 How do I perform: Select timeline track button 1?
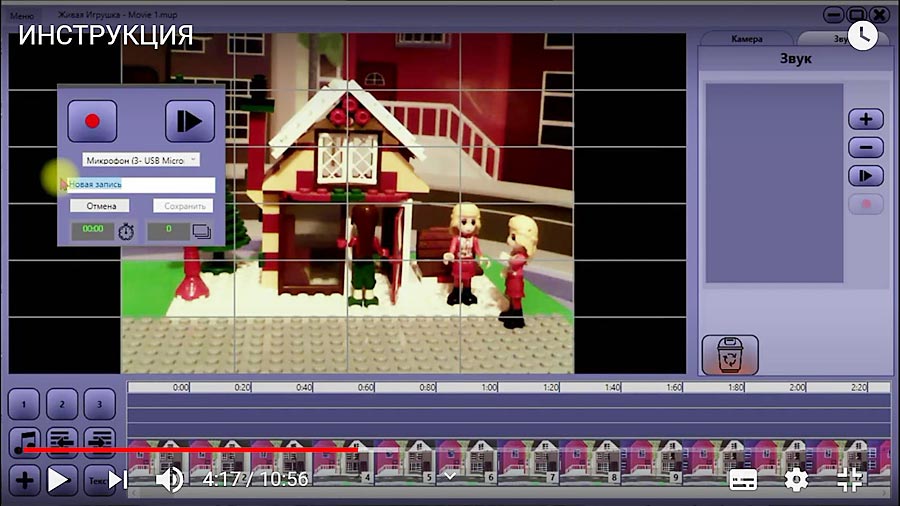[x=25, y=405]
